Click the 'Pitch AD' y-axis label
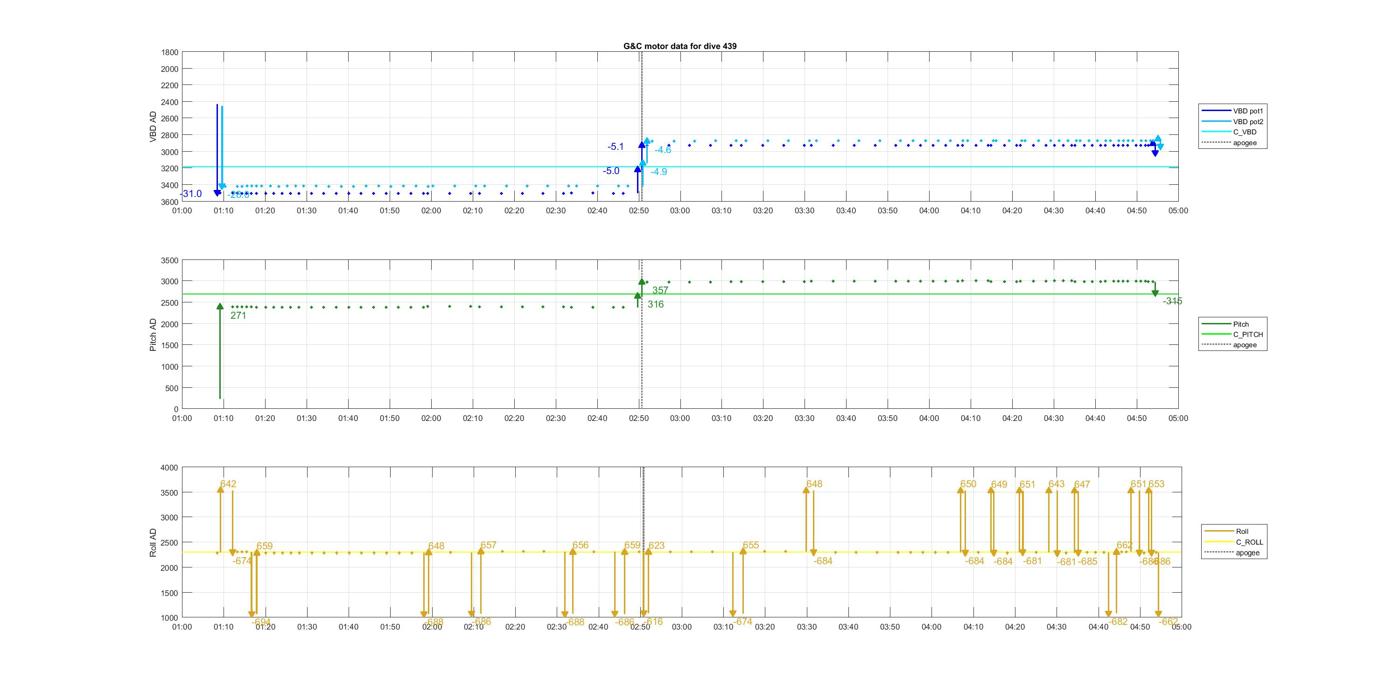Viewport: 1400px width, 693px height. coord(153,334)
